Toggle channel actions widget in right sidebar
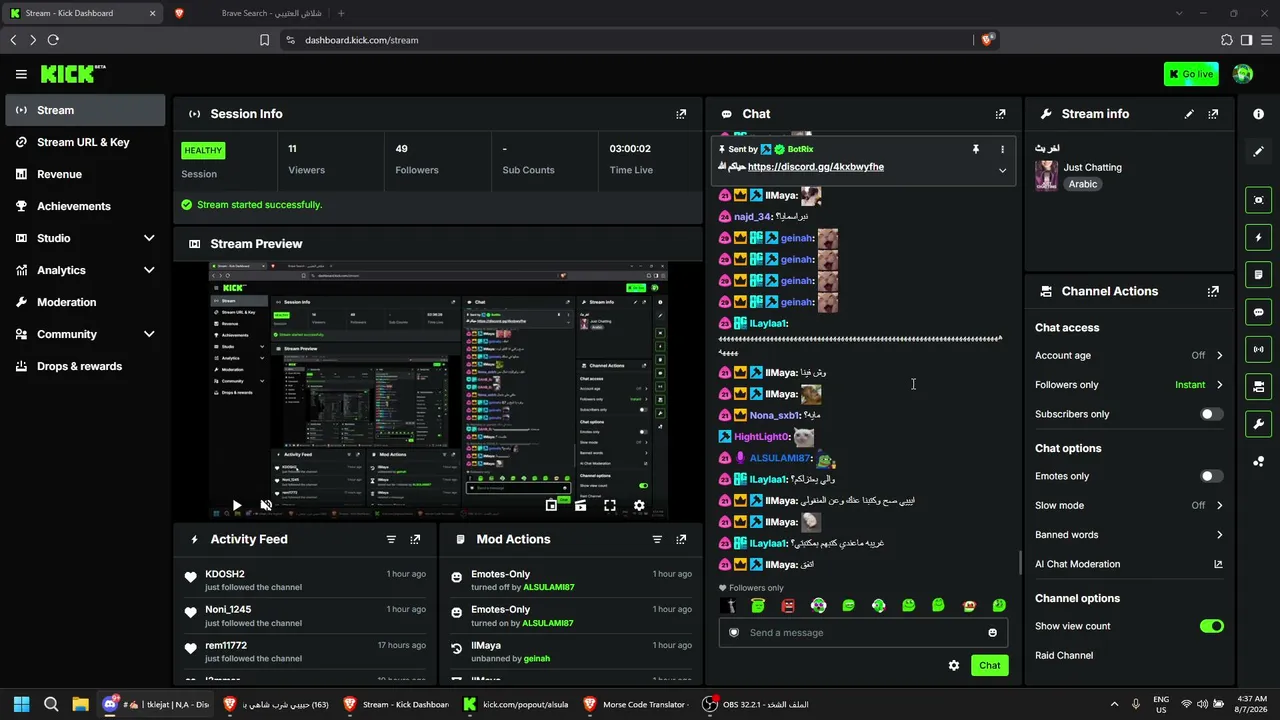The height and width of the screenshot is (720, 1280). (x=1258, y=386)
